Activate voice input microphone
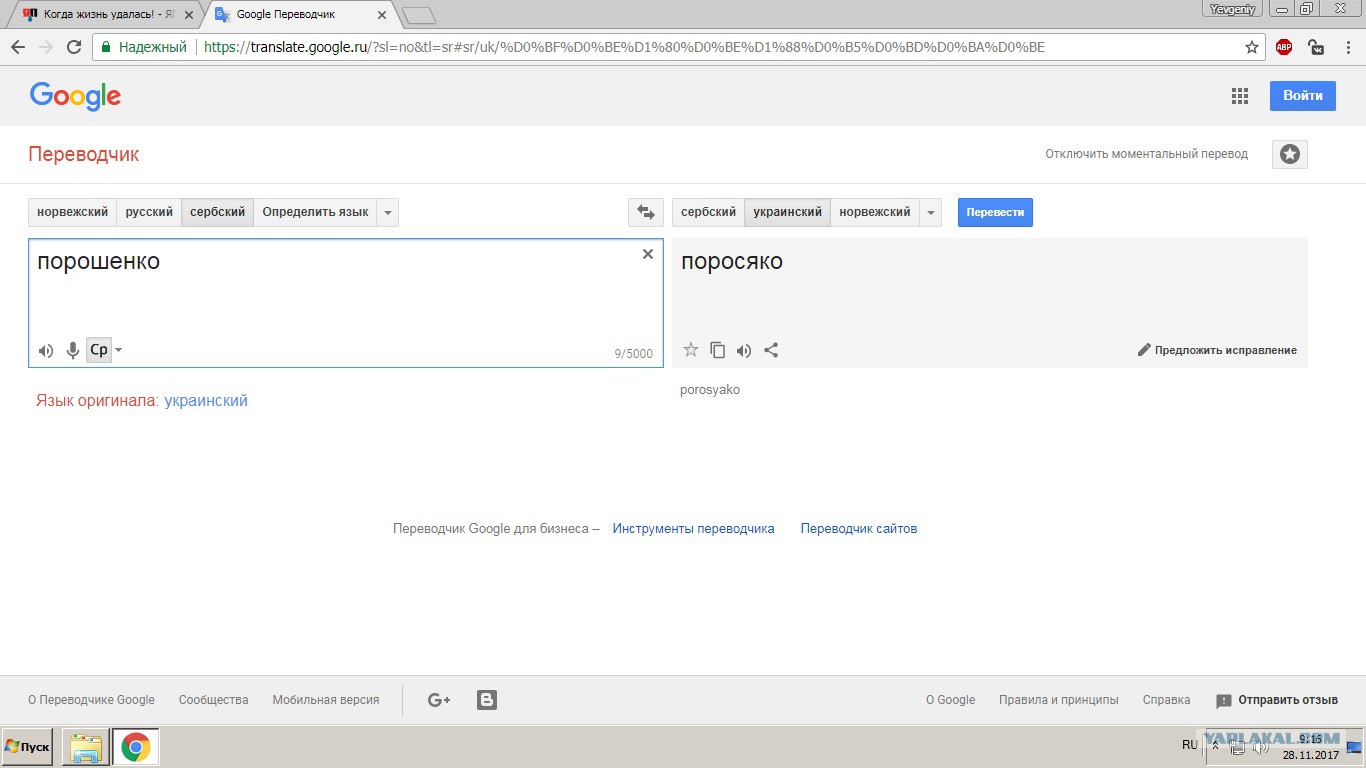Screen dimensions: 1366x768 click(72, 351)
